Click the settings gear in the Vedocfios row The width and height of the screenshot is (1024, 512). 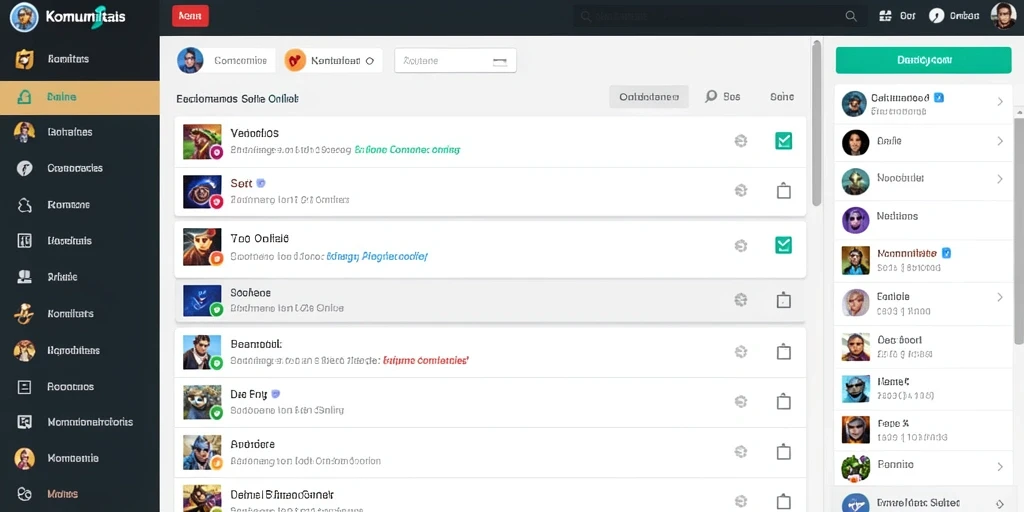click(741, 140)
